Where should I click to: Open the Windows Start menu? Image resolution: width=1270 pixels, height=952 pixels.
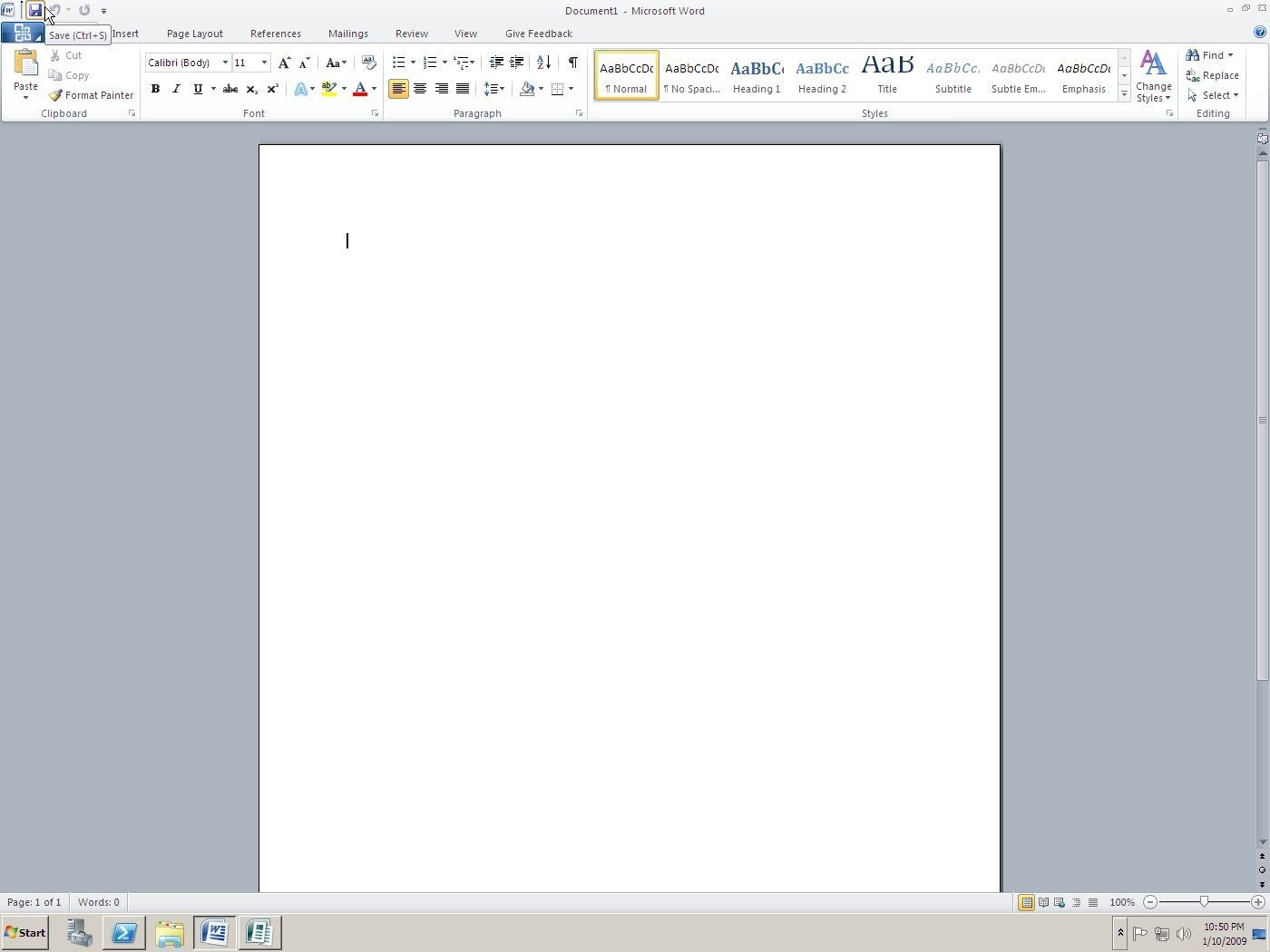pos(24,932)
